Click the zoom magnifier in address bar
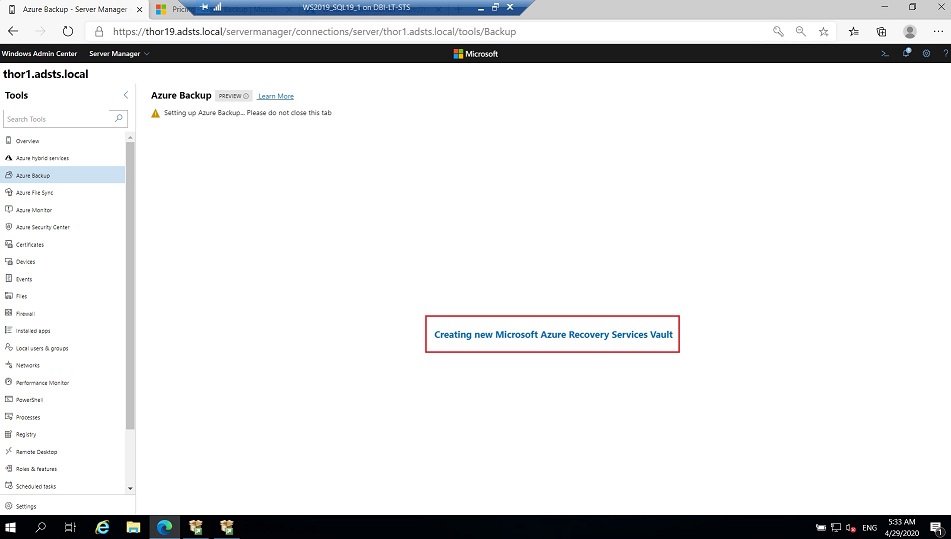The image size is (951, 539). tap(801, 32)
